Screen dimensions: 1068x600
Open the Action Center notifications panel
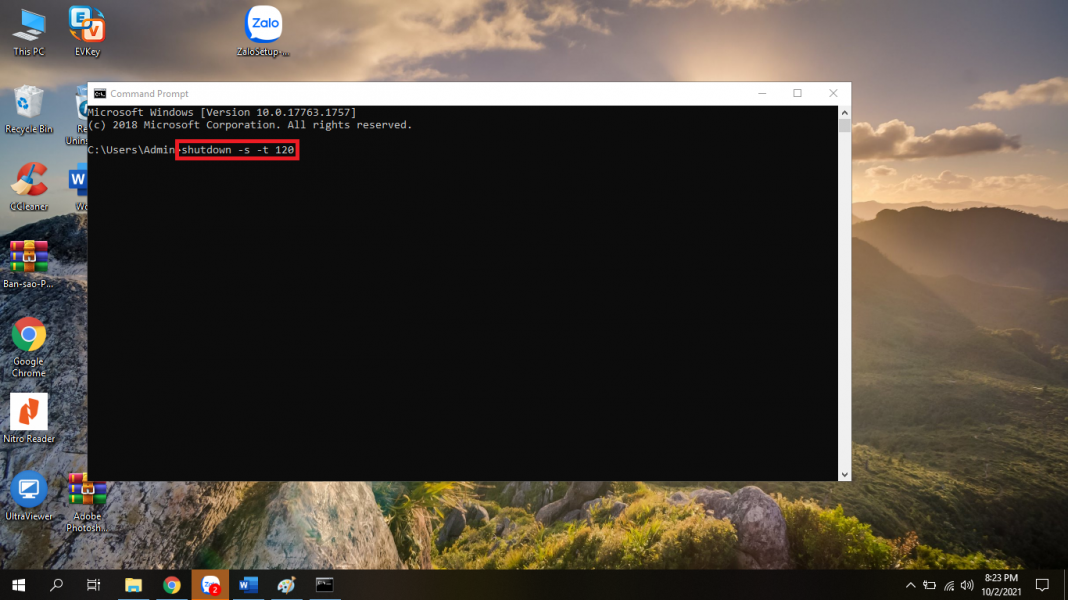[x=1042, y=585]
